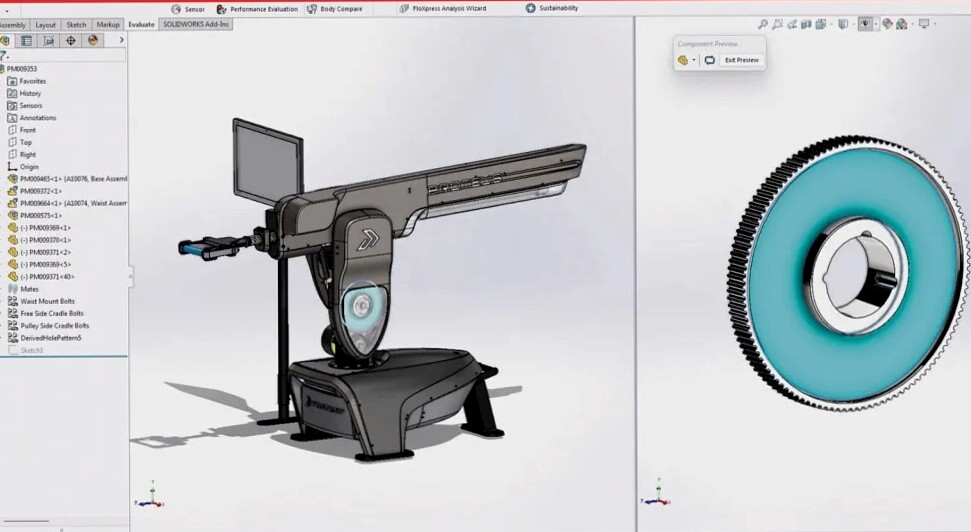Image resolution: width=971 pixels, height=532 pixels.
Task: Select the Waist Mount Bolts pattern
Action: coord(41,301)
